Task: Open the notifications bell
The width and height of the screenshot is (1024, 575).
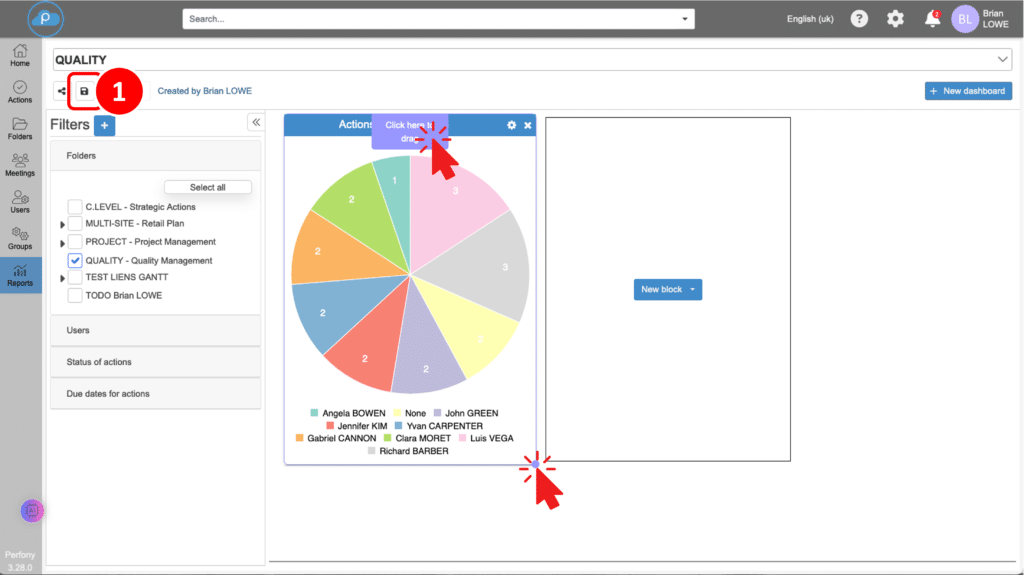Action: point(932,19)
